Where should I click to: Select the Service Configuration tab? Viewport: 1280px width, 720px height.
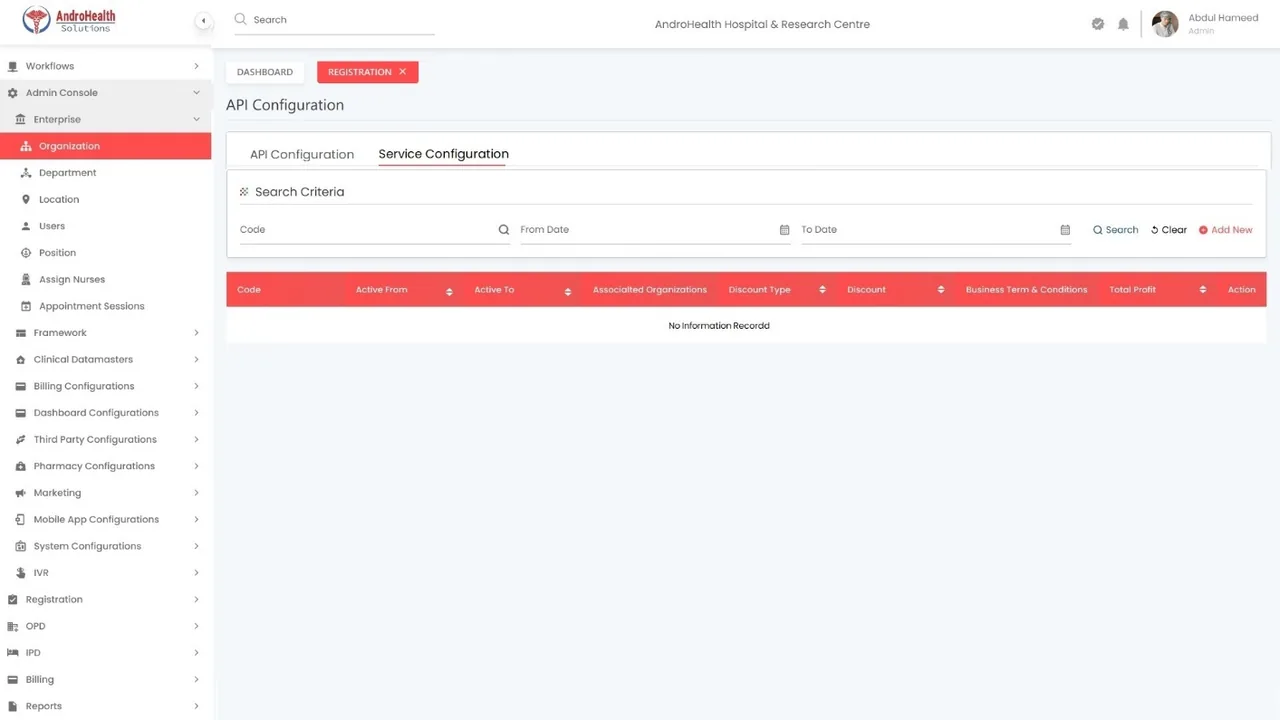point(443,154)
